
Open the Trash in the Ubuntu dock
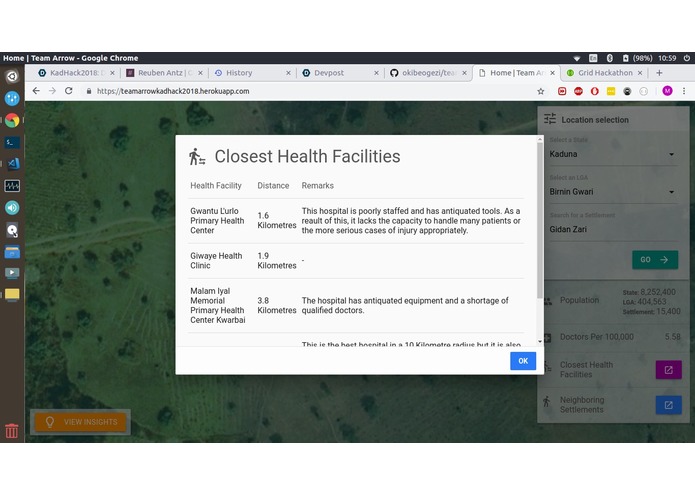coord(12,430)
